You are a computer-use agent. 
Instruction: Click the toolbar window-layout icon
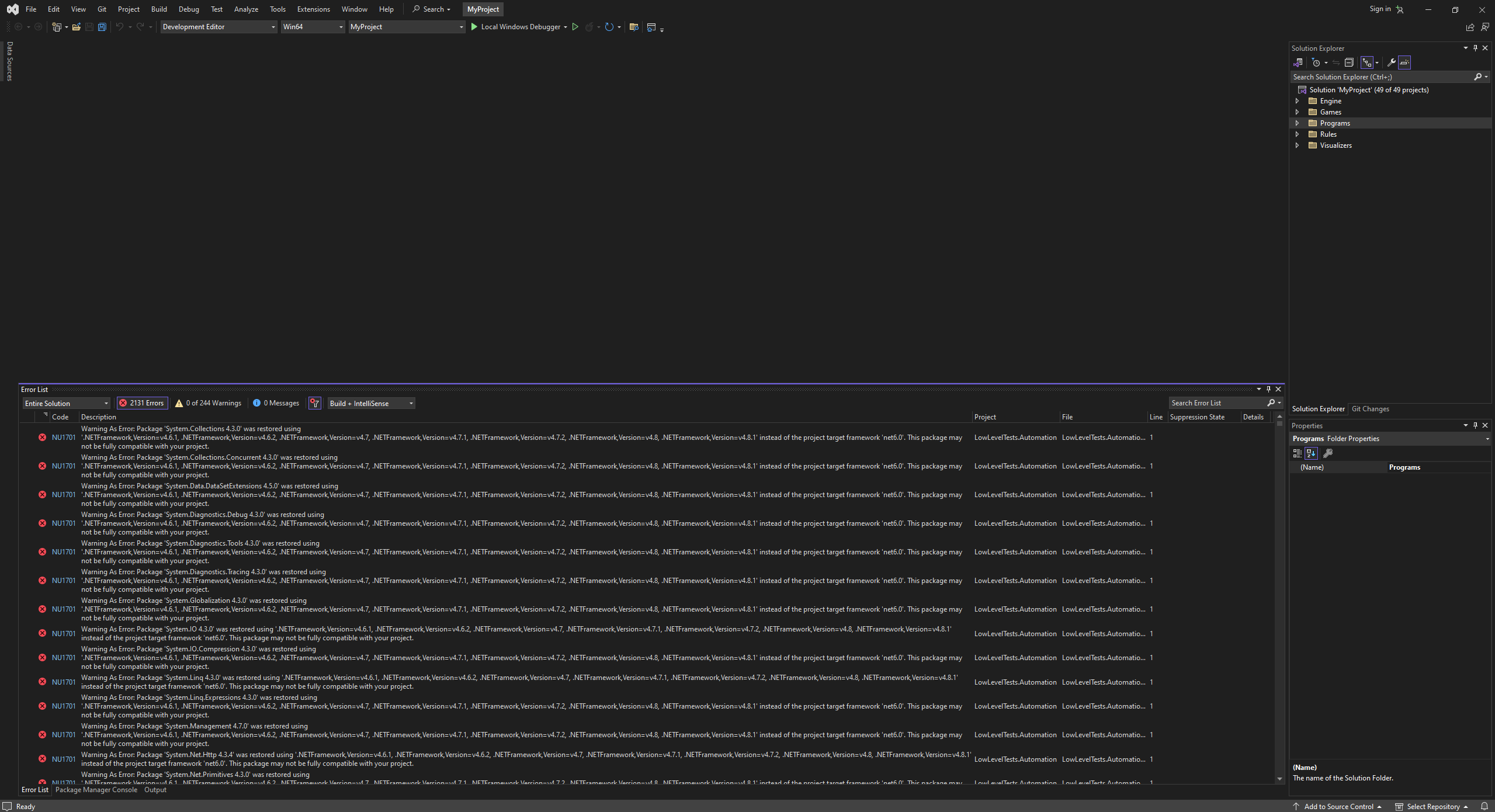coord(651,27)
